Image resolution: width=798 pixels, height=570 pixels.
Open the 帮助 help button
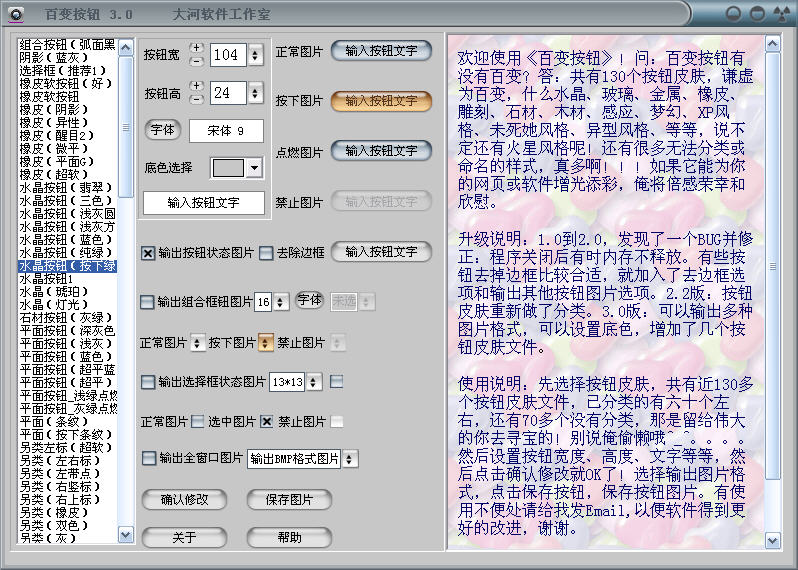(289, 537)
